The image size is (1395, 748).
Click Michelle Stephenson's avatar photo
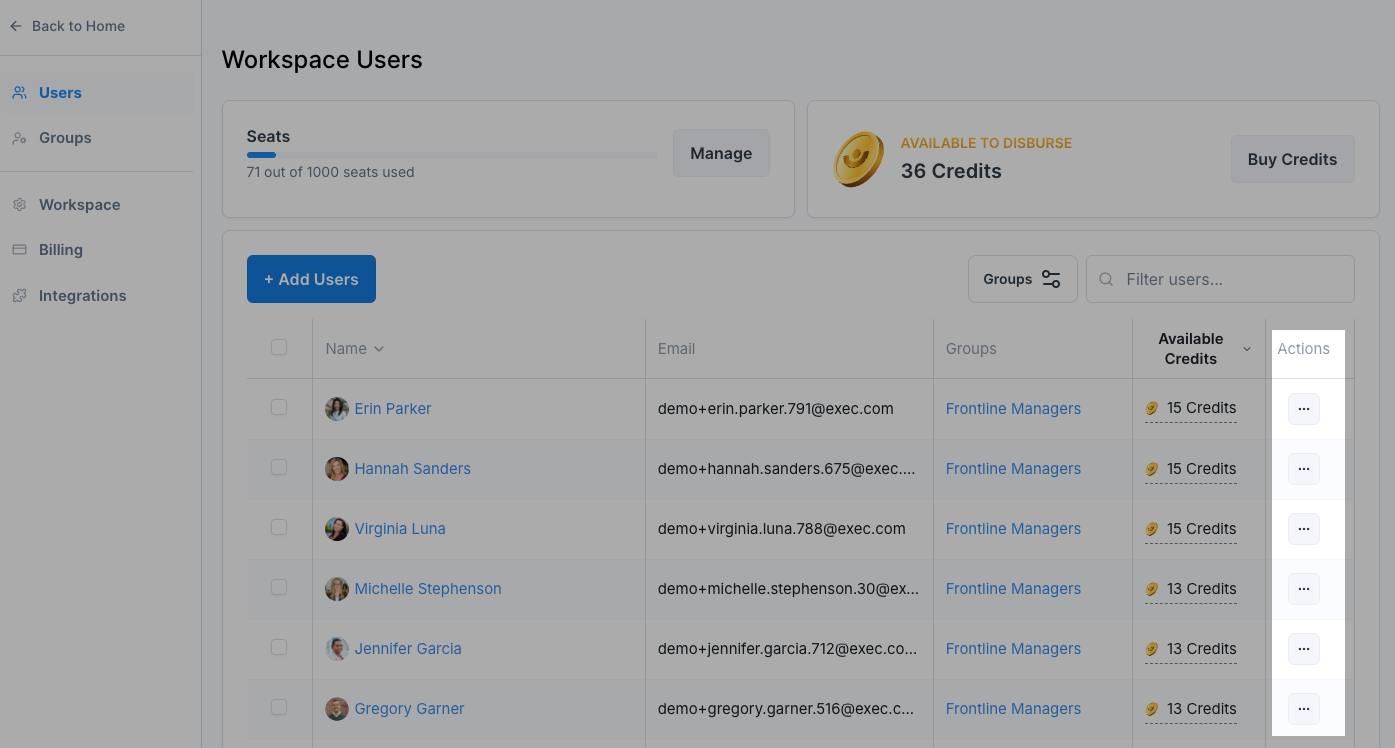[337, 589]
